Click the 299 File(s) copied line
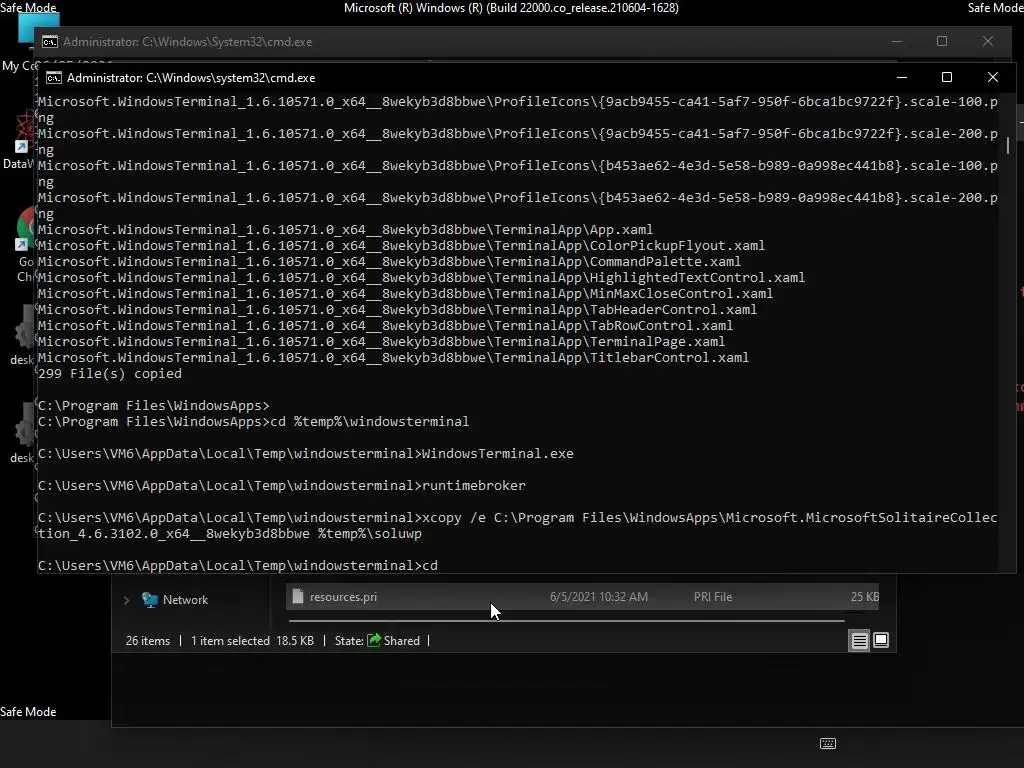 [x=110, y=374]
